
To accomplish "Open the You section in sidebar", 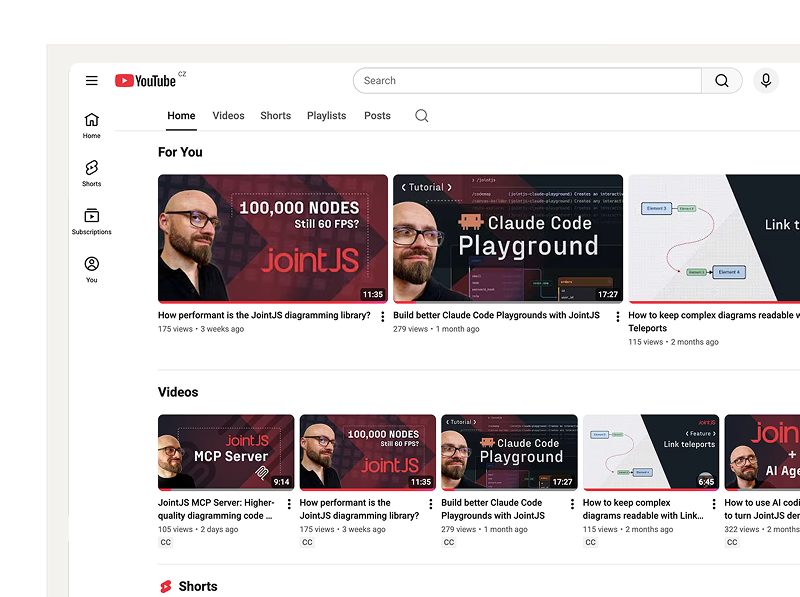I will [x=92, y=269].
